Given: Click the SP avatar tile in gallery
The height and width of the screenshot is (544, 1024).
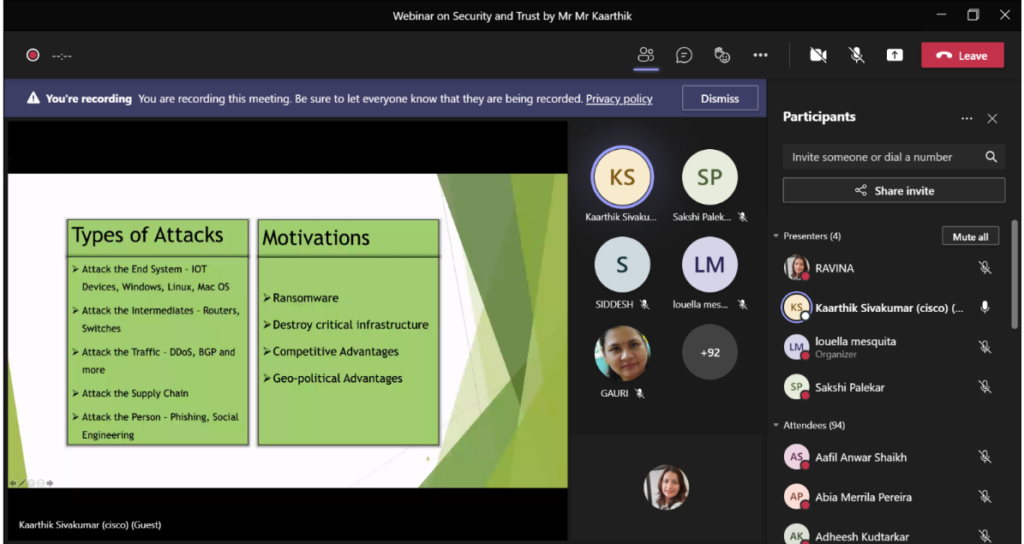Looking at the screenshot, I should pos(710,177).
